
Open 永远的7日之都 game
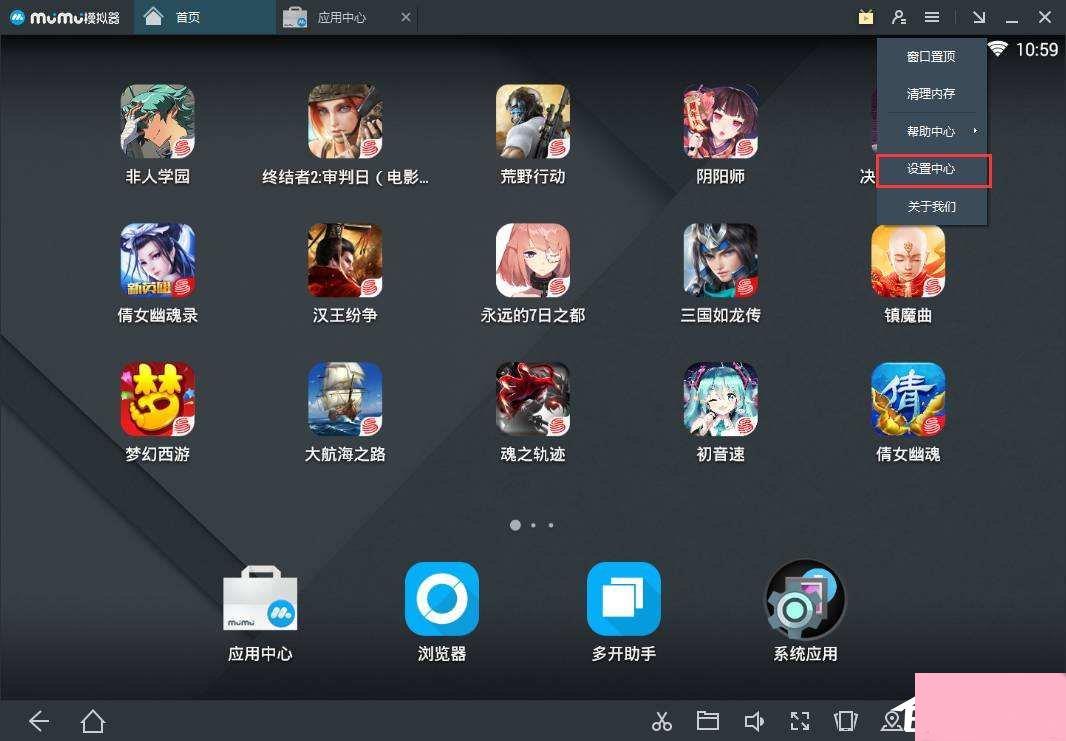(533, 260)
